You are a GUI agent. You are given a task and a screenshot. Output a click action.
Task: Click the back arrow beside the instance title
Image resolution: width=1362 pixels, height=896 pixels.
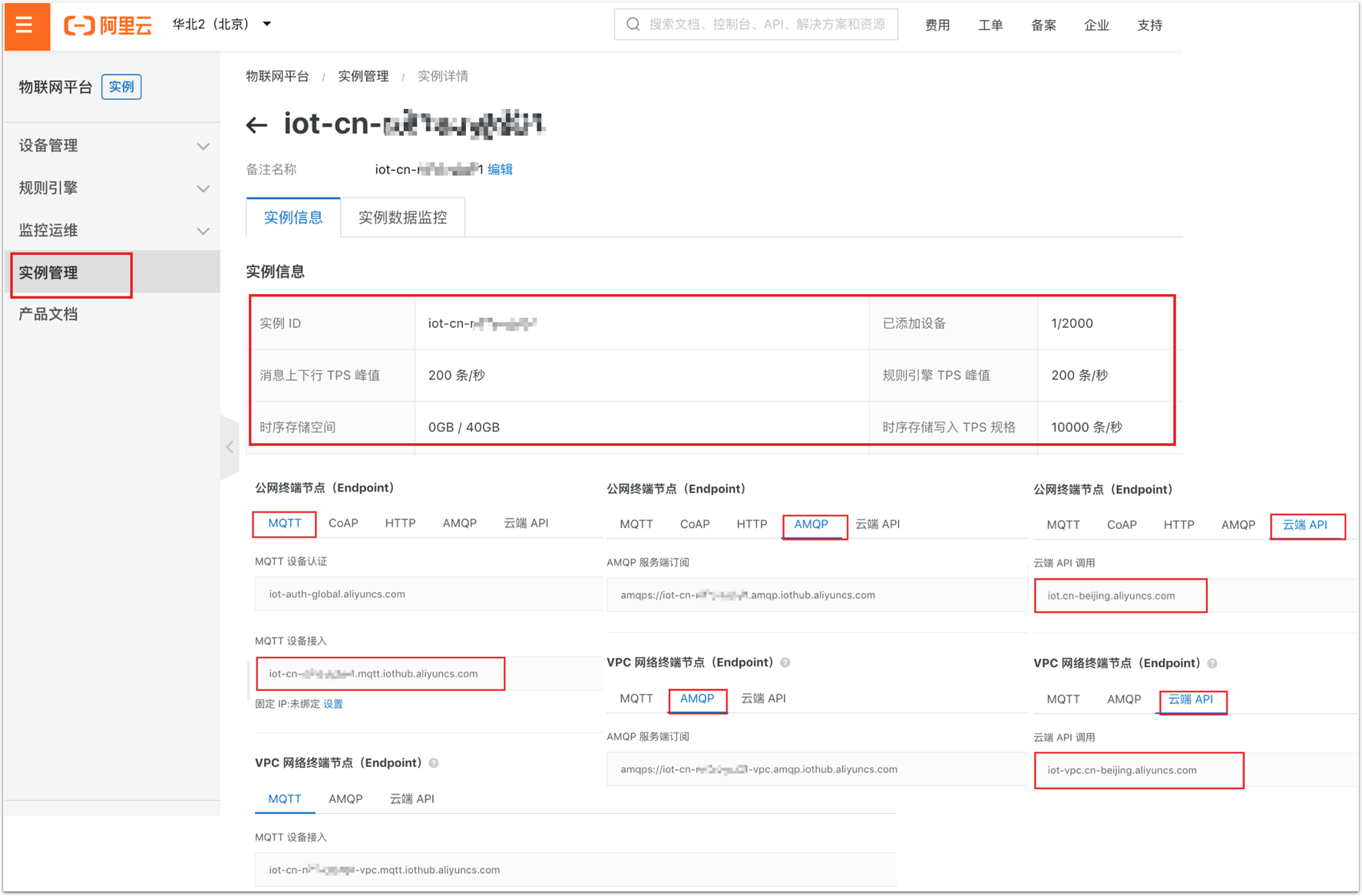pos(256,124)
